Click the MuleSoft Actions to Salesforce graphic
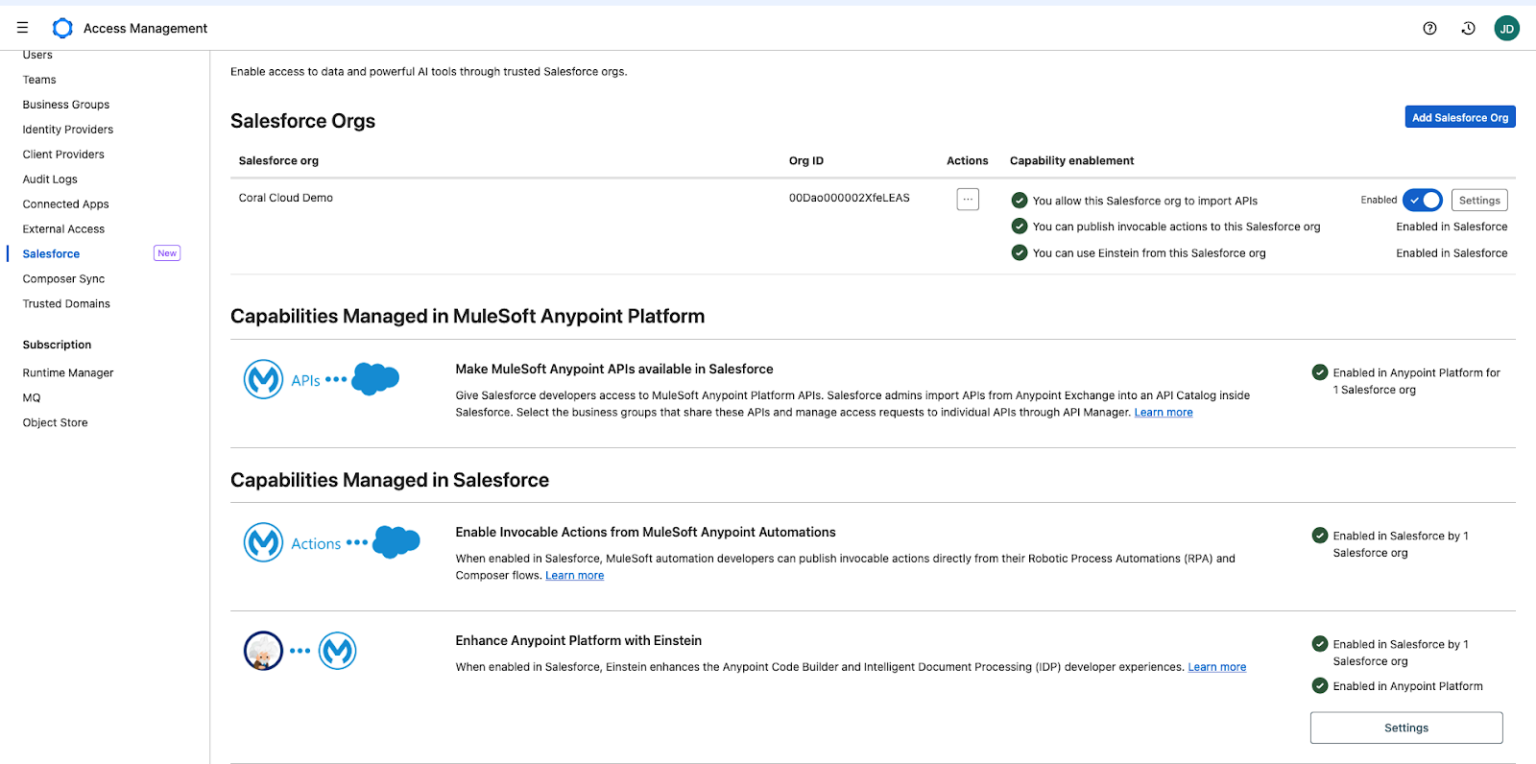Screen dimensions: 1536x764 click(332, 543)
